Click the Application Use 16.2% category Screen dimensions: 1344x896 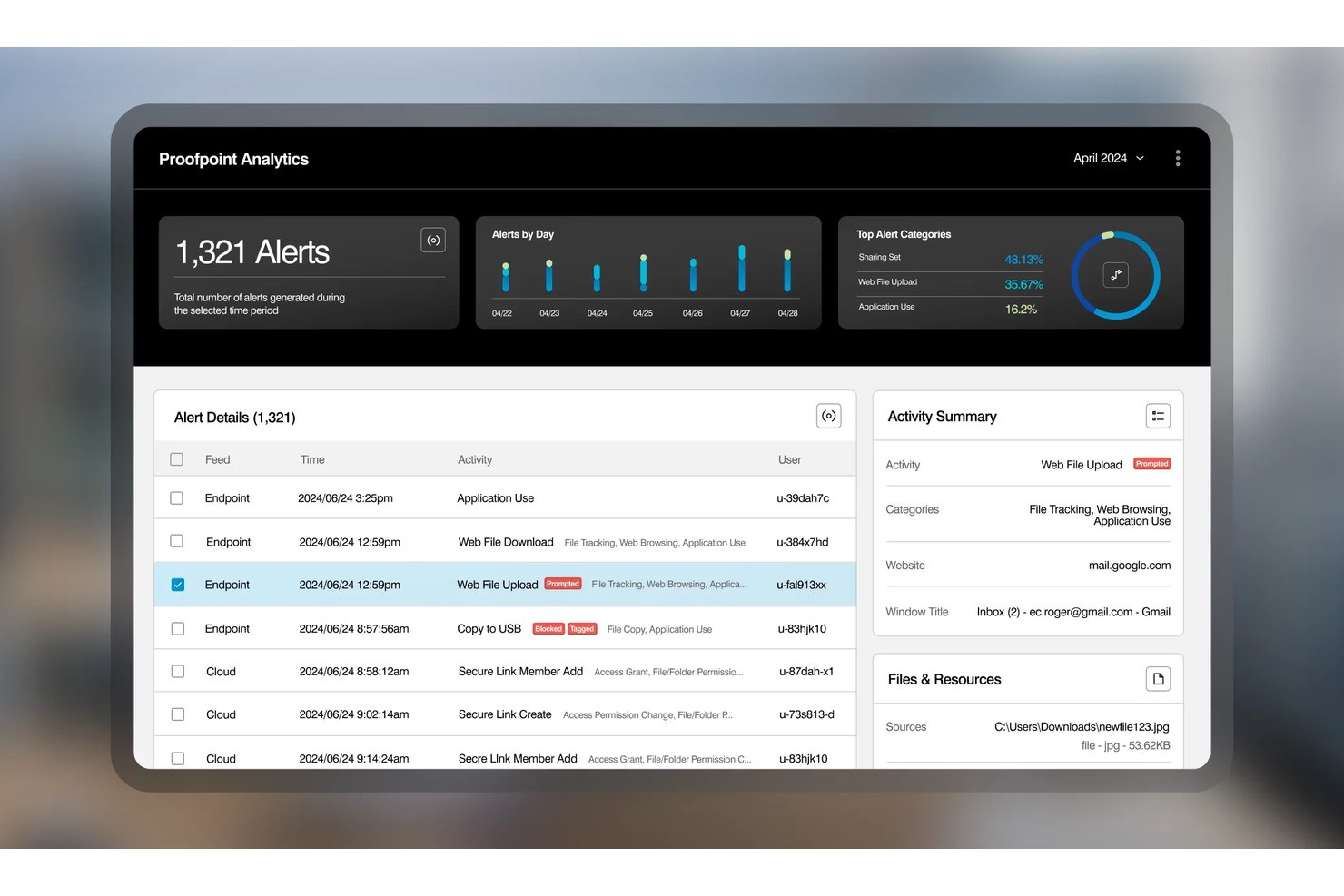point(950,308)
